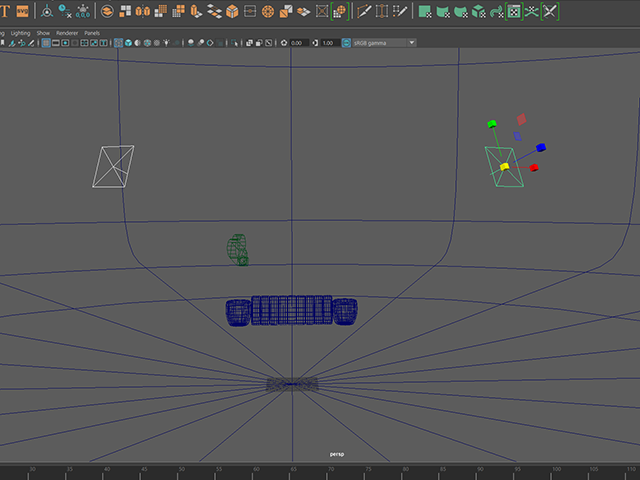Click the cylinder-on-plane mapping shelf icon
Screen dimensions: 640x480
coord(196,11)
